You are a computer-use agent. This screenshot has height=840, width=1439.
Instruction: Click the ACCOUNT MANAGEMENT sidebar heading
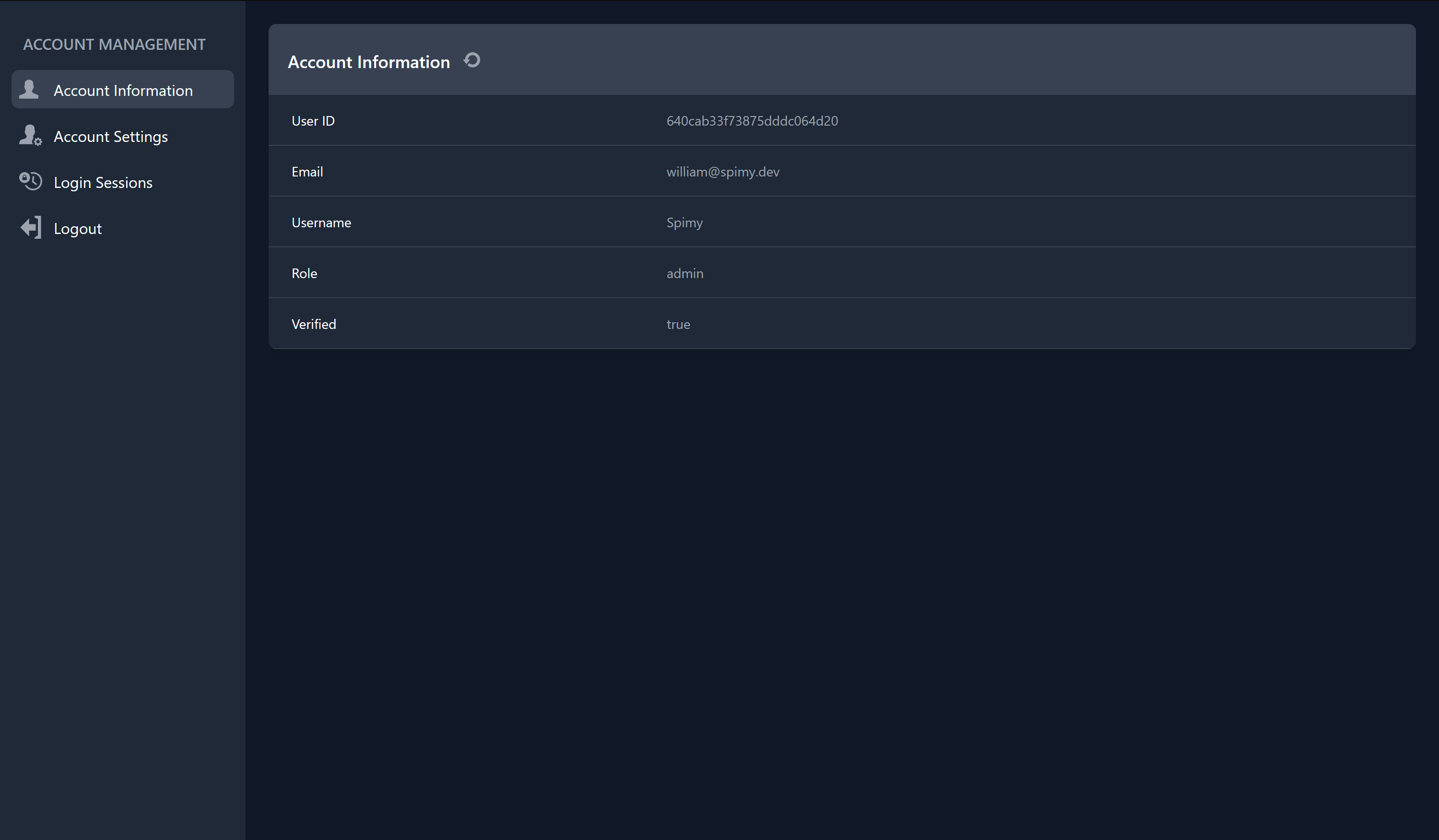(114, 45)
